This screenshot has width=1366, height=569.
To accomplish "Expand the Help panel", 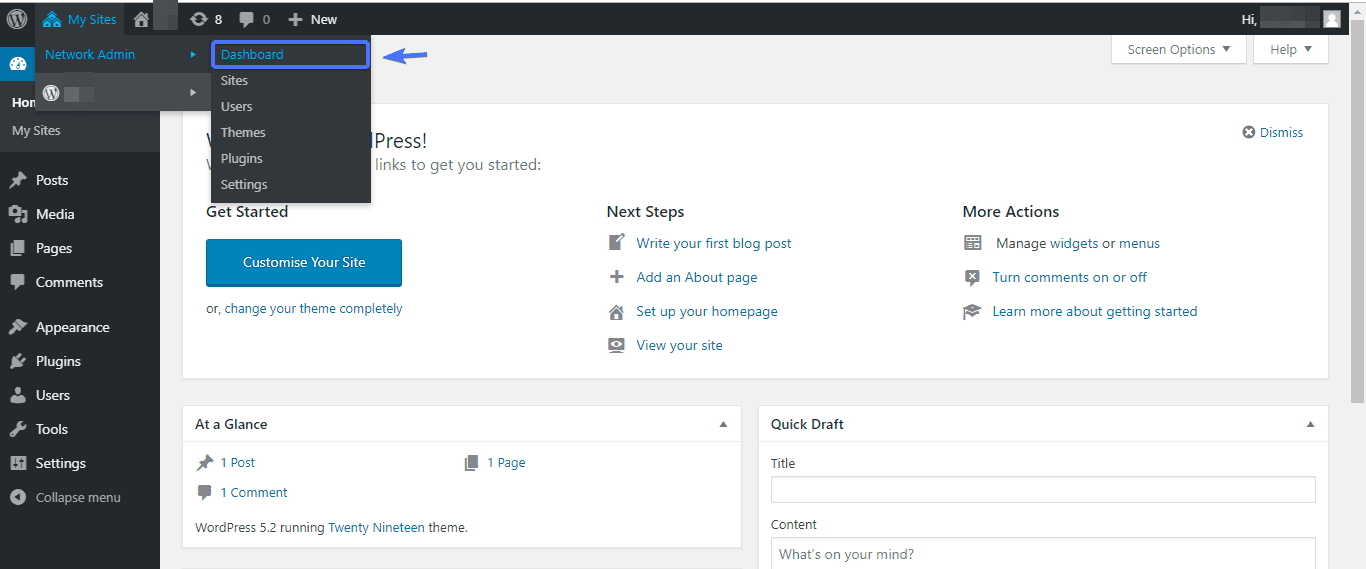I will click(x=1291, y=49).
